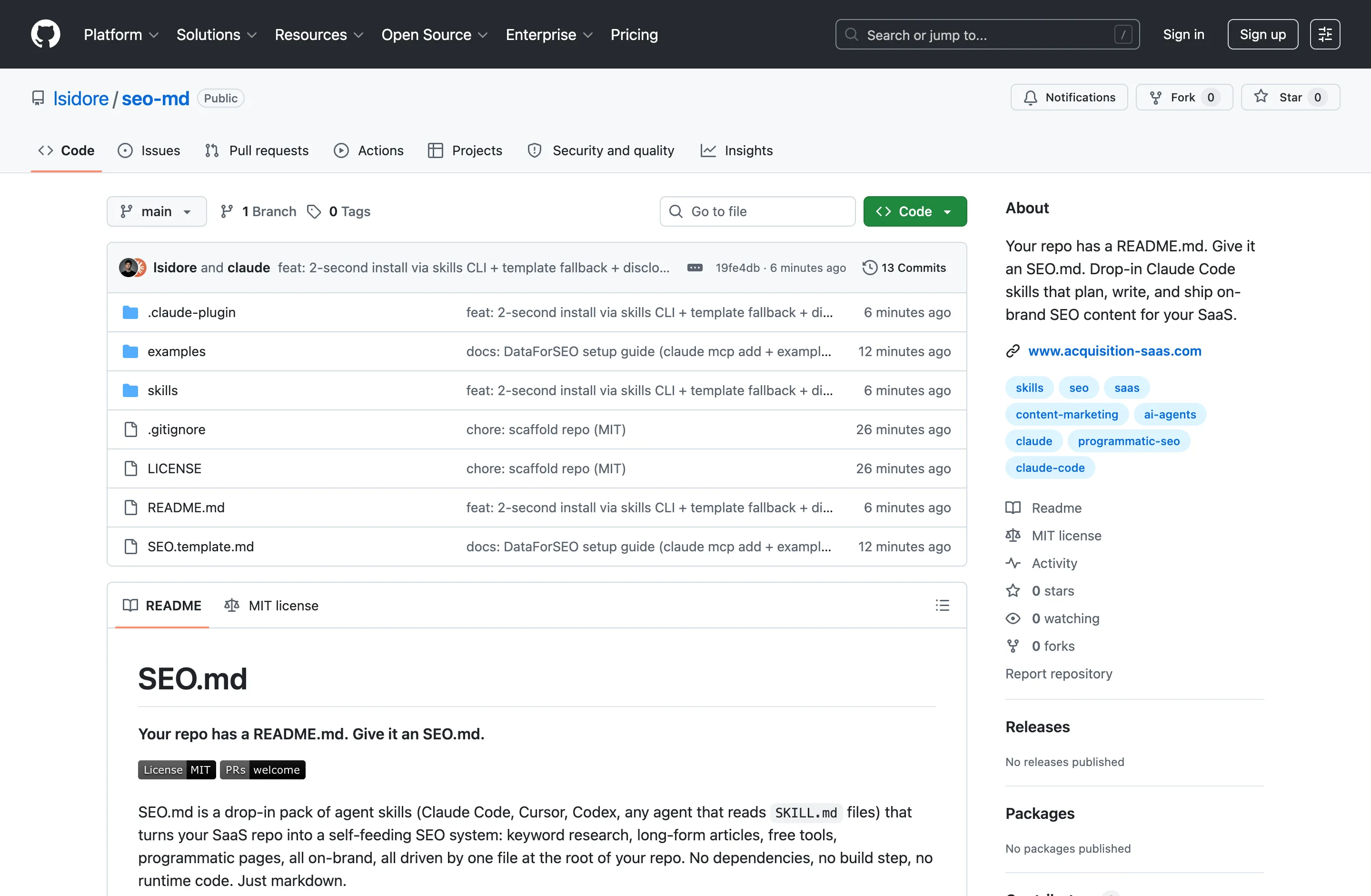Open the 0 forks link in About
Screen dimensions: 1371x896
1053,646
